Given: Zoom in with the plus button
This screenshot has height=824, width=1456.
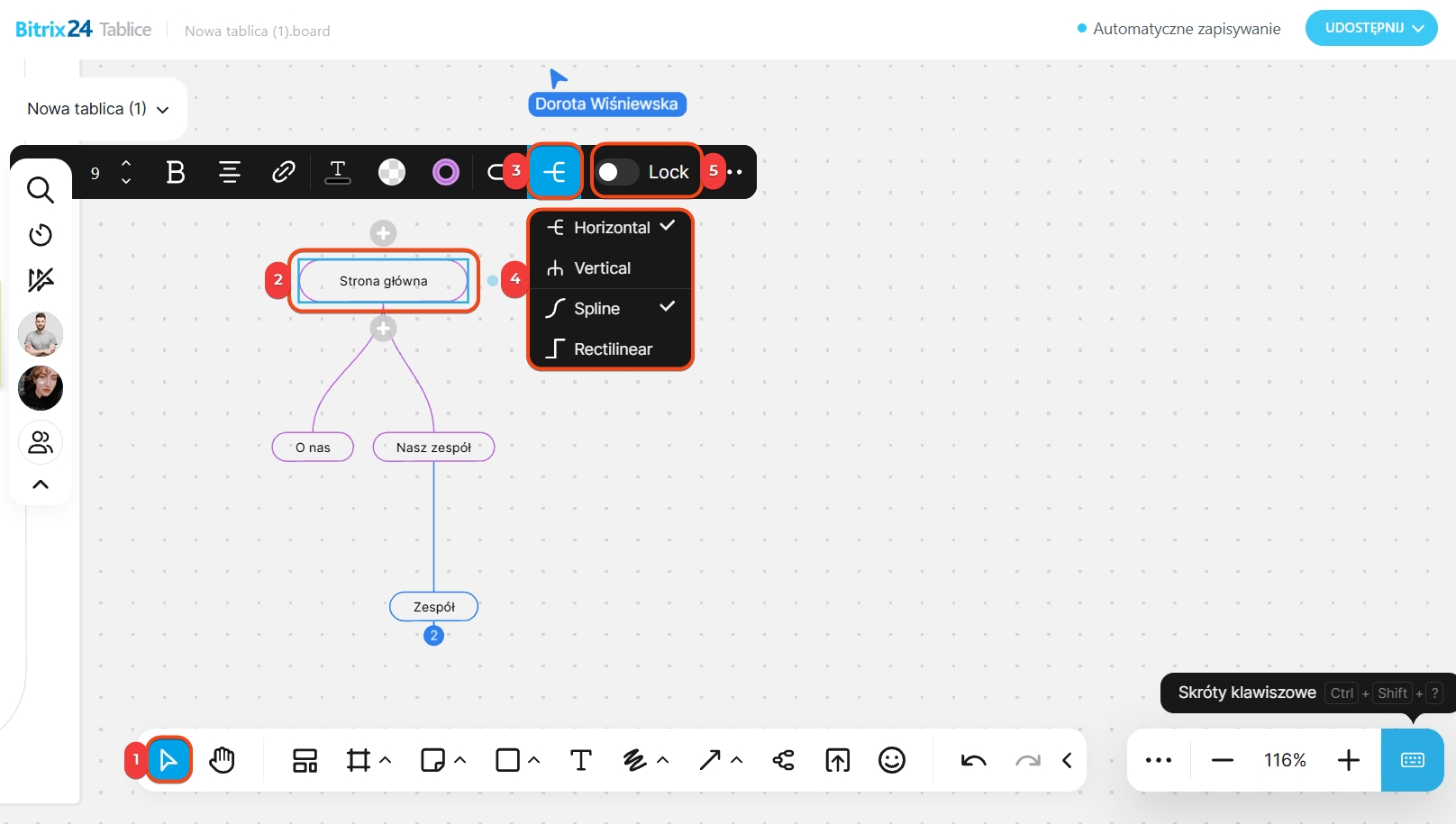Looking at the screenshot, I should (x=1348, y=760).
